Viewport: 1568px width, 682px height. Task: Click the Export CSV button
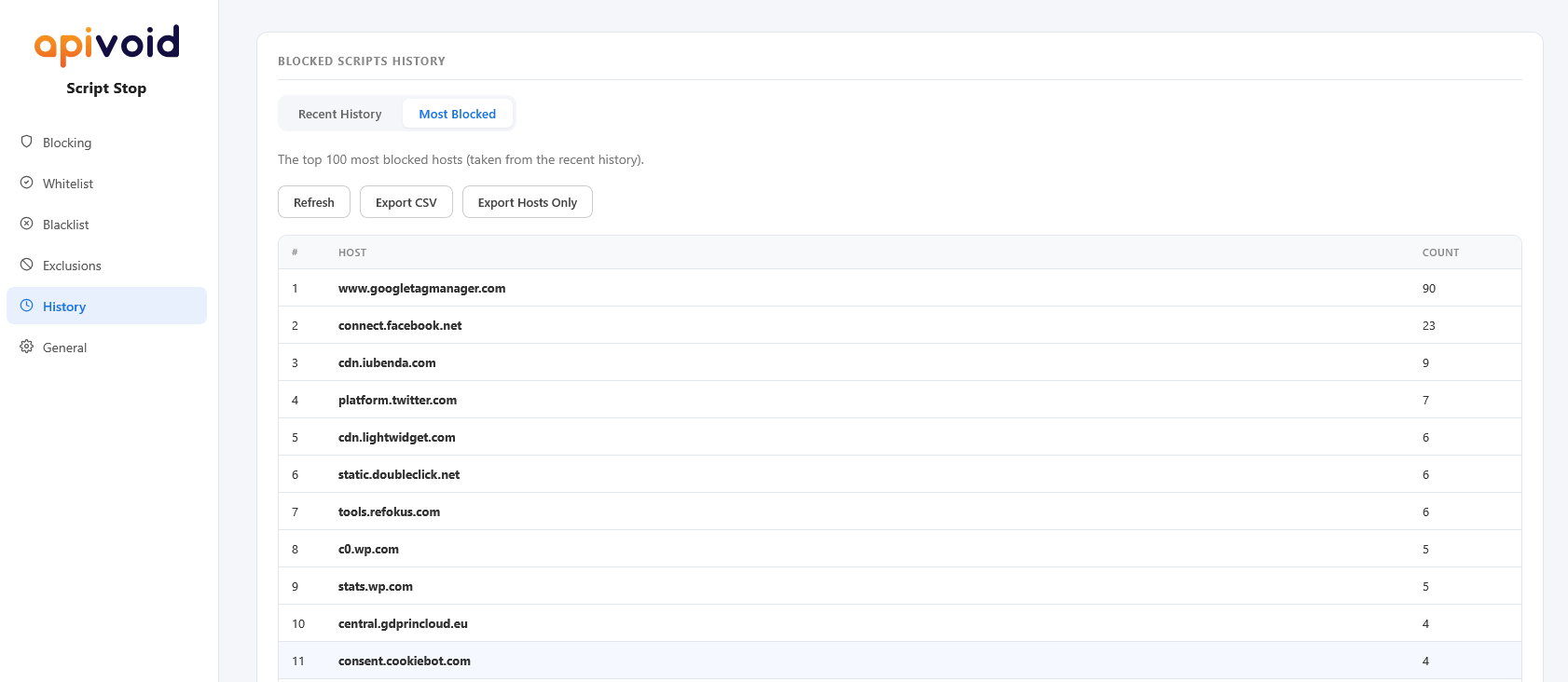click(406, 202)
